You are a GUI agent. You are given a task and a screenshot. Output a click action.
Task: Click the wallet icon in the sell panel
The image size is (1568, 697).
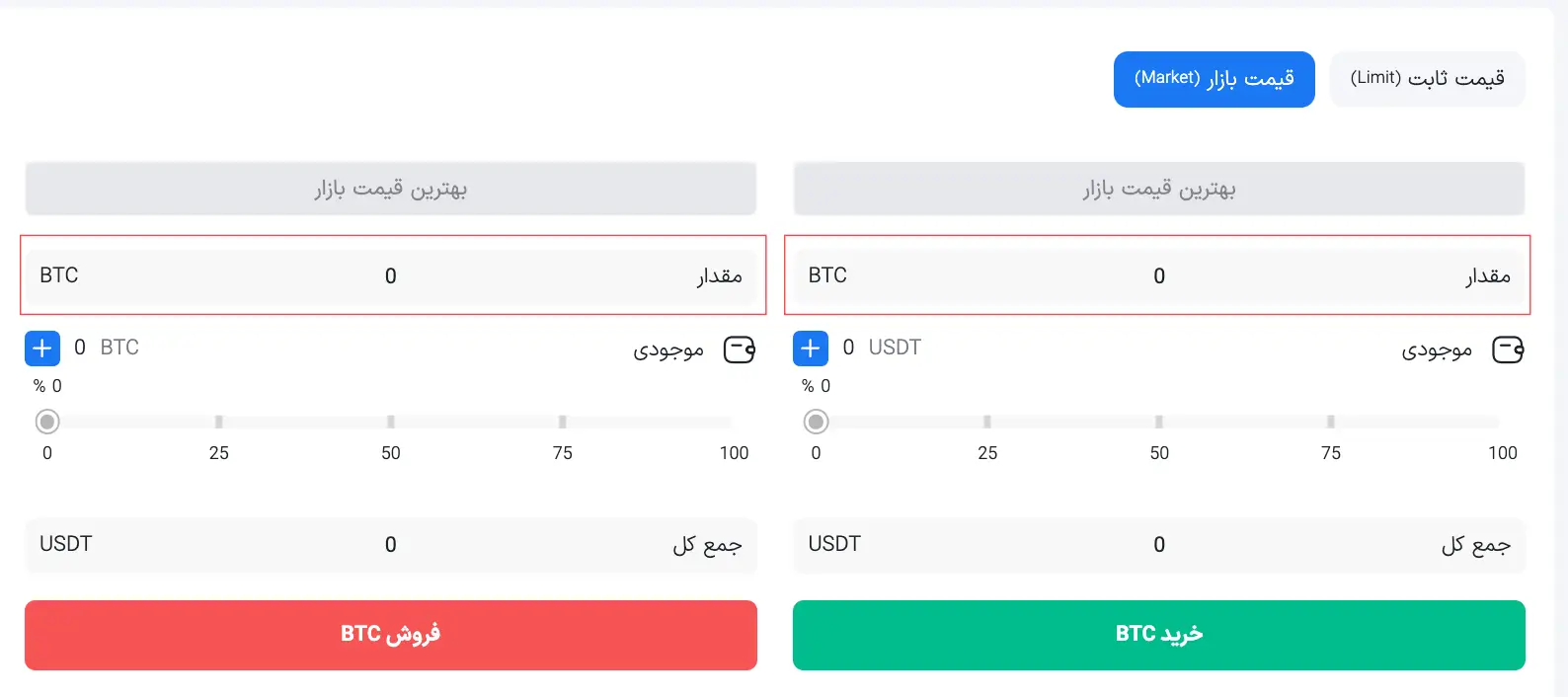click(x=740, y=349)
